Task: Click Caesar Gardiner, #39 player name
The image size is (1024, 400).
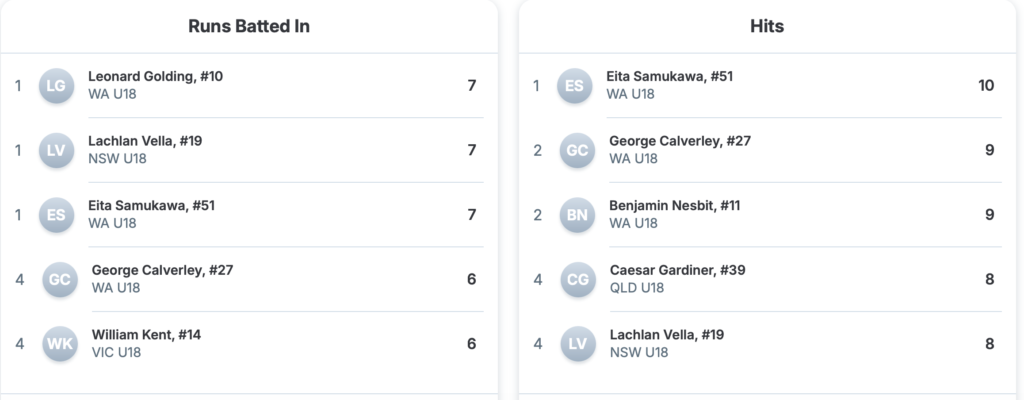Action: click(x=677, y=270)
